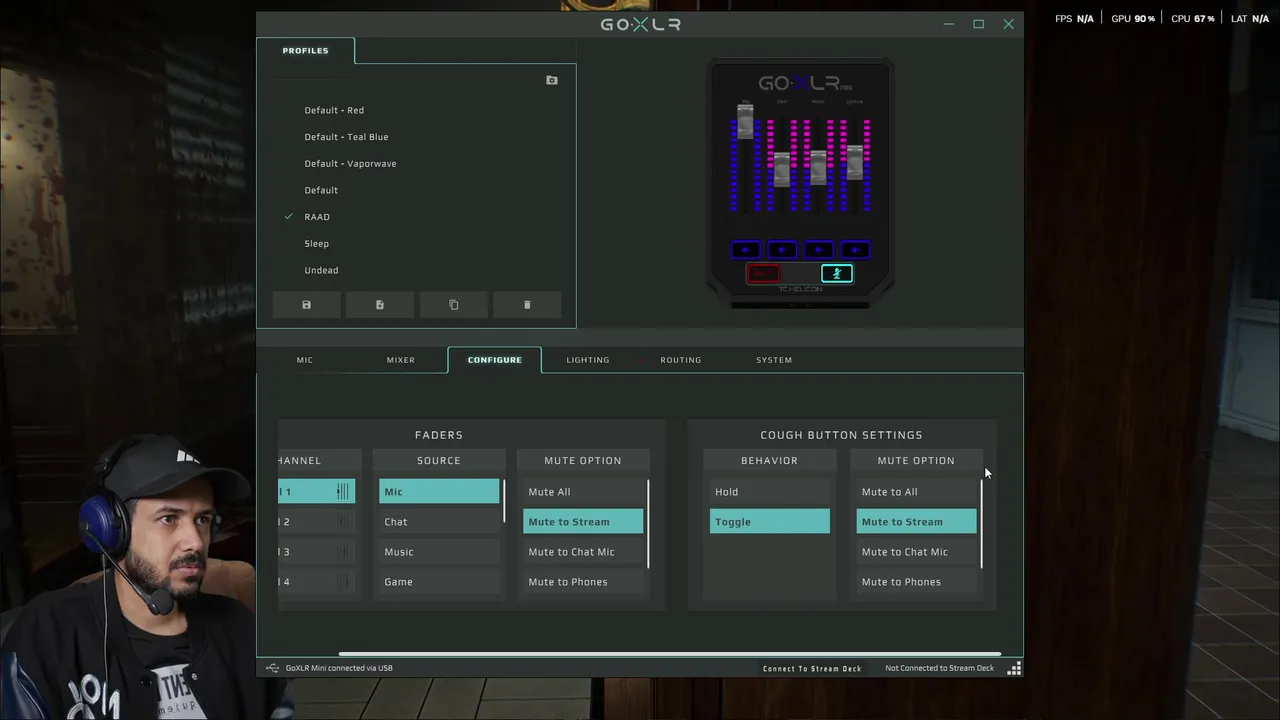The width and height of the screenshot is (1280, 720).
Task: Switch to the Lighting tab
Action: click(x=588, y=360)
